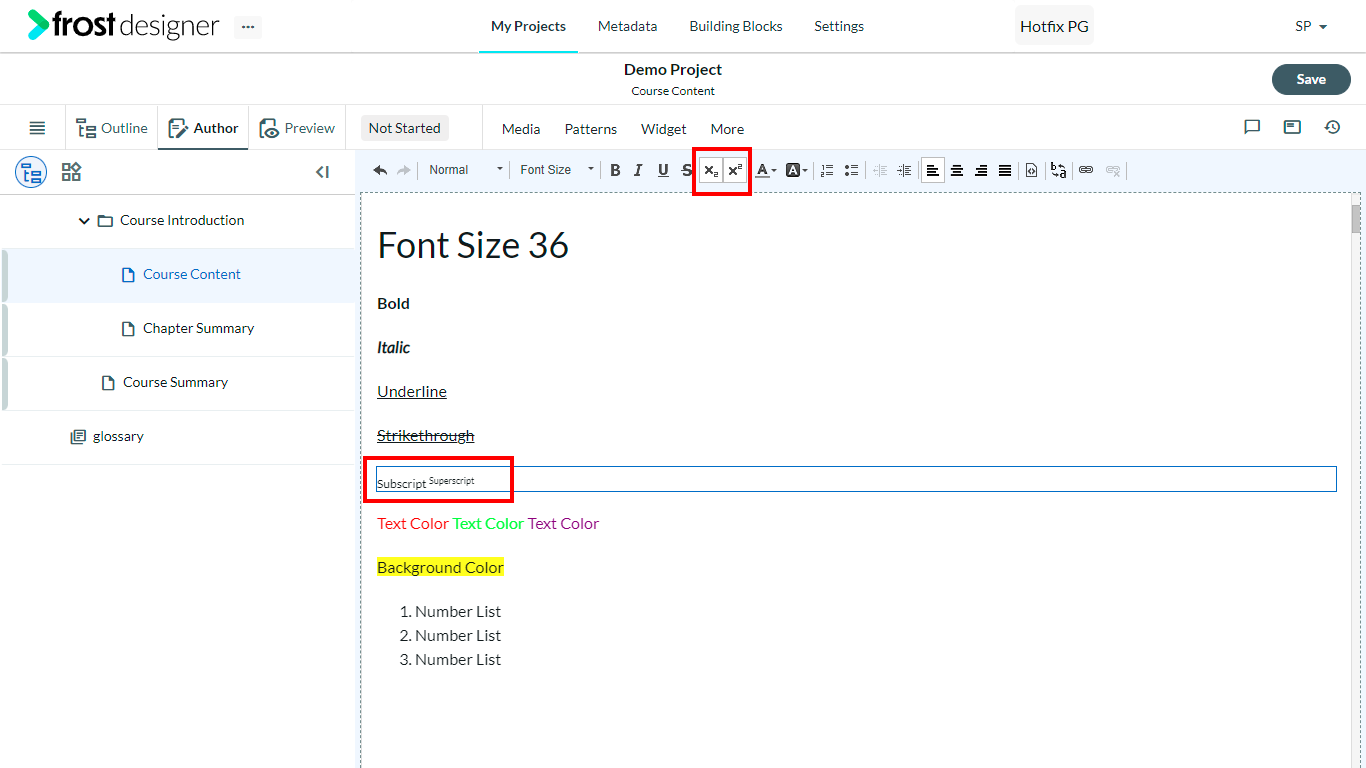Collapse the left sidebar panel
The image size is (1366, 768).
click(322, 172)
